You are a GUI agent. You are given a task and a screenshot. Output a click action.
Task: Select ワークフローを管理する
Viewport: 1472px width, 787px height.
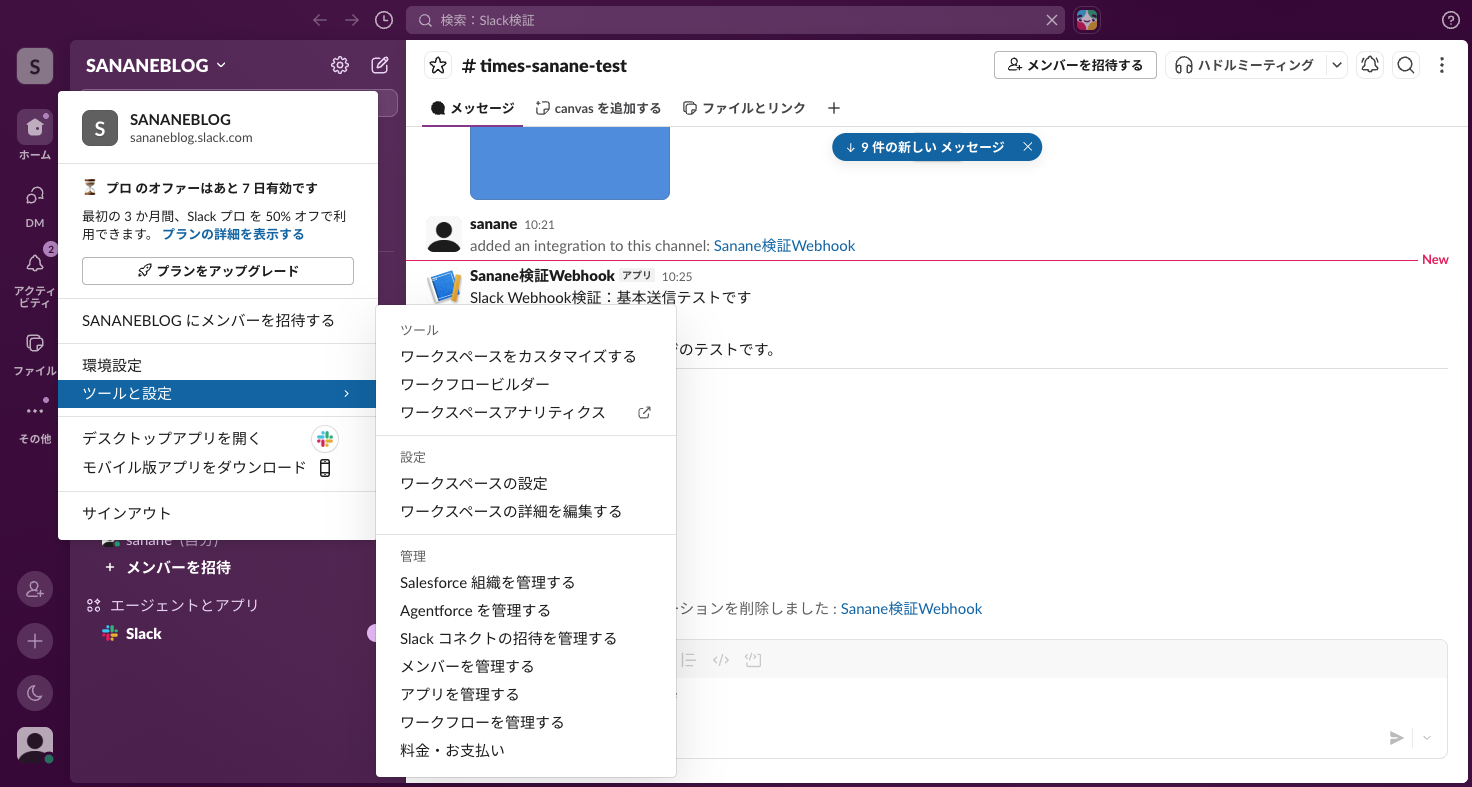pos(526,722)
